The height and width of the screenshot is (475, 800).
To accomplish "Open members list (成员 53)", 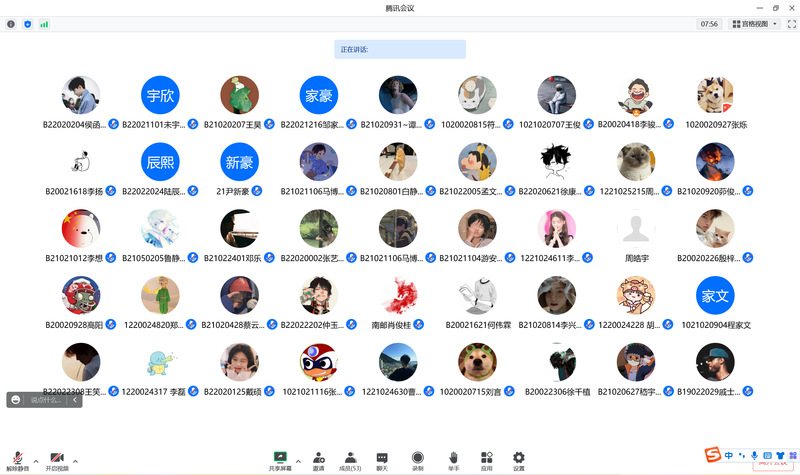I will 350,459.
